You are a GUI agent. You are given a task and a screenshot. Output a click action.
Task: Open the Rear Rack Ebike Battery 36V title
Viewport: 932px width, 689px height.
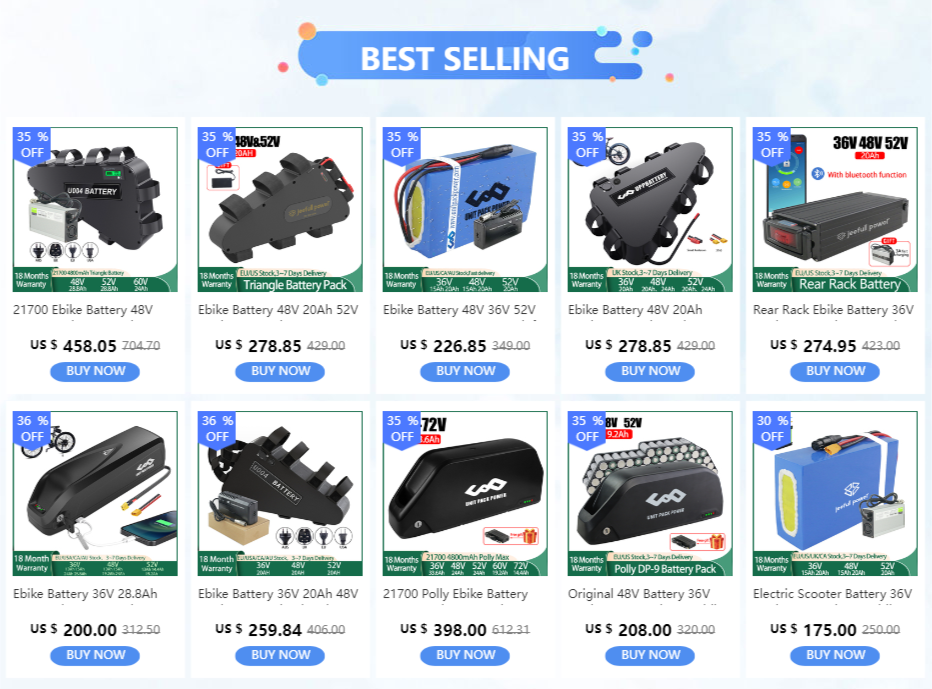[833, 310]
